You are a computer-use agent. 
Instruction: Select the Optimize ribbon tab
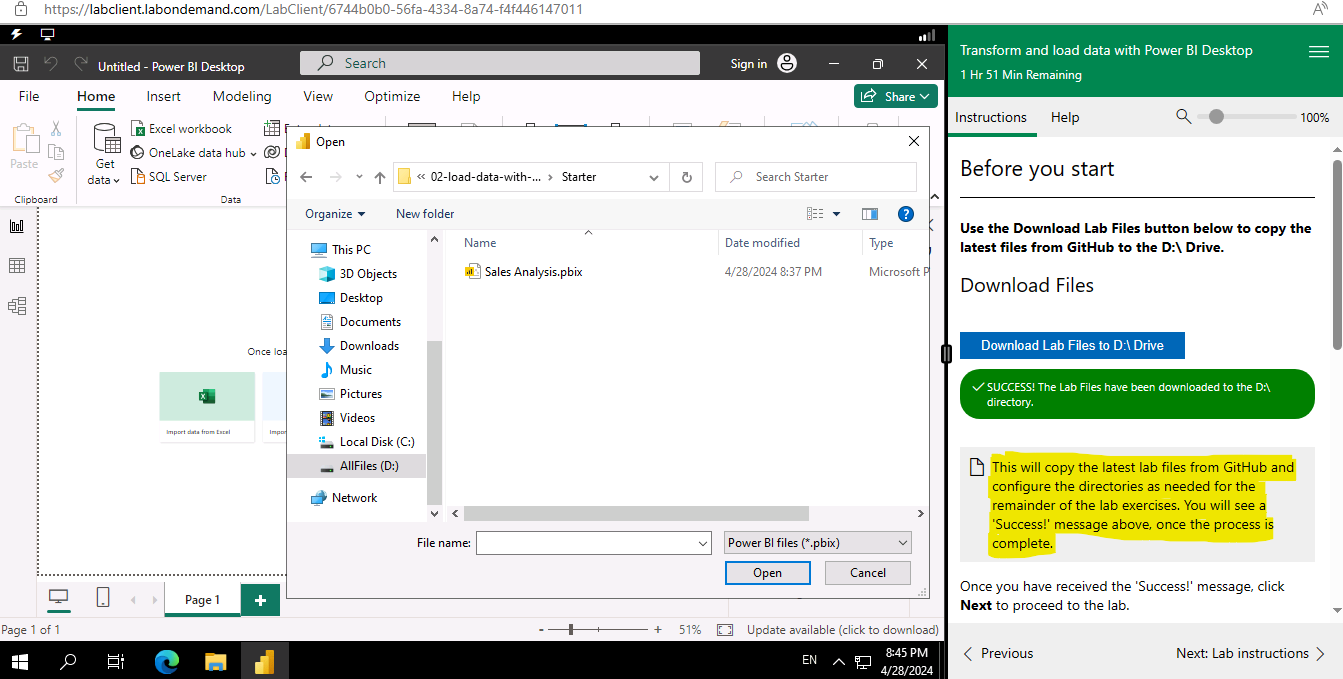point(392,97)
